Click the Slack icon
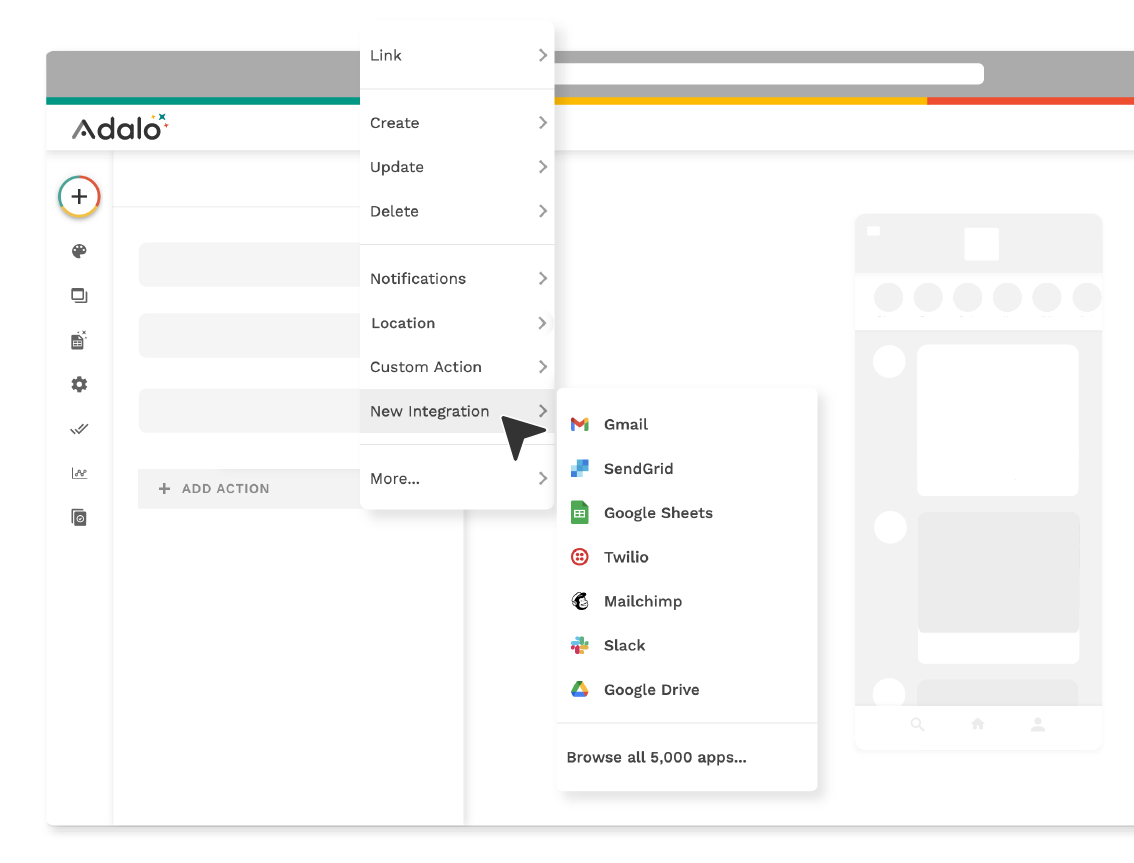The height and width of the screenshot is (863, 1134). (x=580, y=645)
